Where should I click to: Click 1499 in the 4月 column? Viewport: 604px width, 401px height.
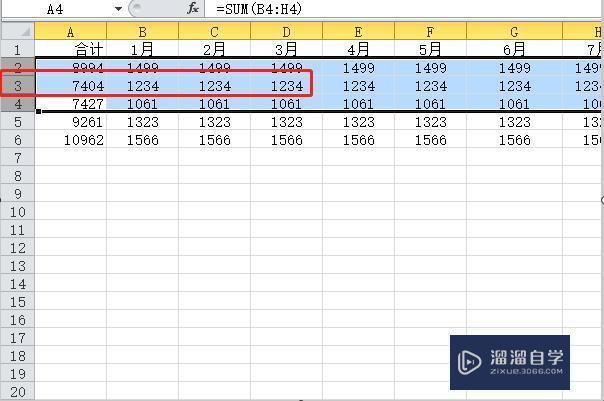coord(359,68)
